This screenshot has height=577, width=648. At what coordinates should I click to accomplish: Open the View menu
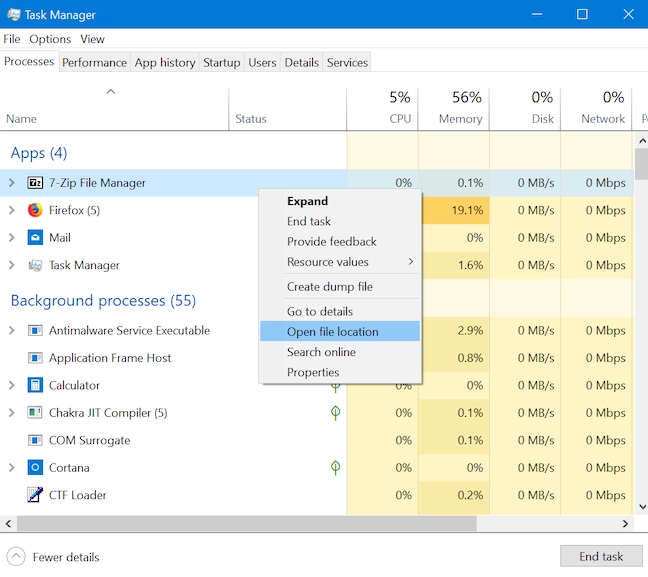(92, 39)
